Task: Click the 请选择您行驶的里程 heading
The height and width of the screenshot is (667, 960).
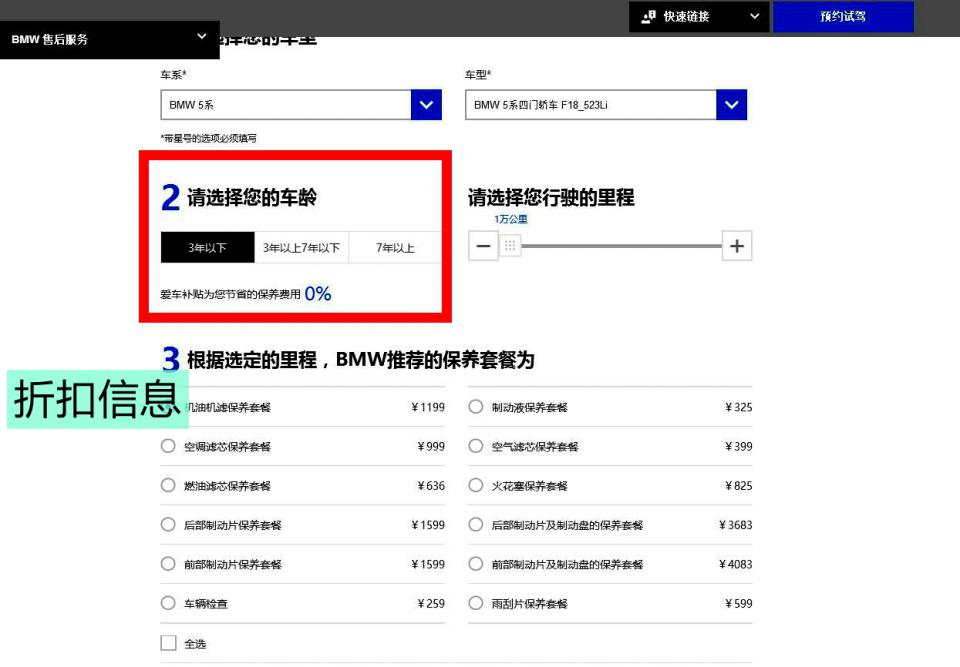Action: (x=551, y=197)
